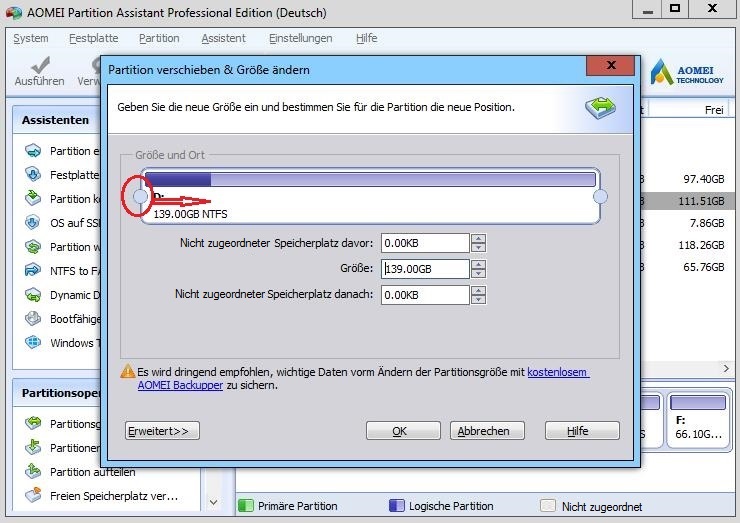Open the Partition menu
Image resolution: width=740 pixels, height=523 pixels.
(159, 38)
